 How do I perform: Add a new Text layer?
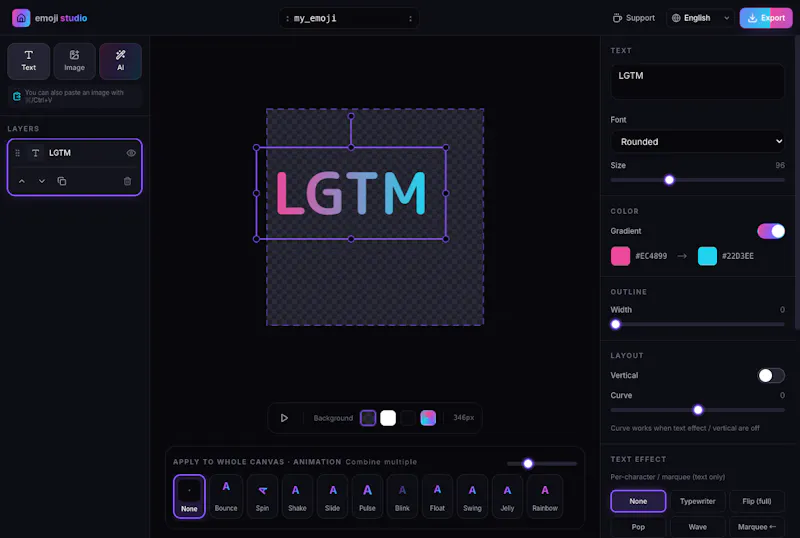(29, 61)
